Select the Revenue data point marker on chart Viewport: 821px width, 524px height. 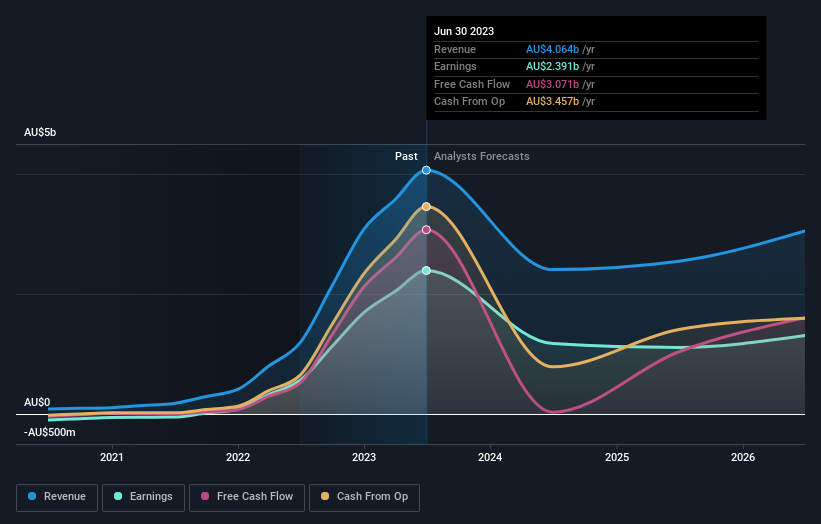pos(426,170)
